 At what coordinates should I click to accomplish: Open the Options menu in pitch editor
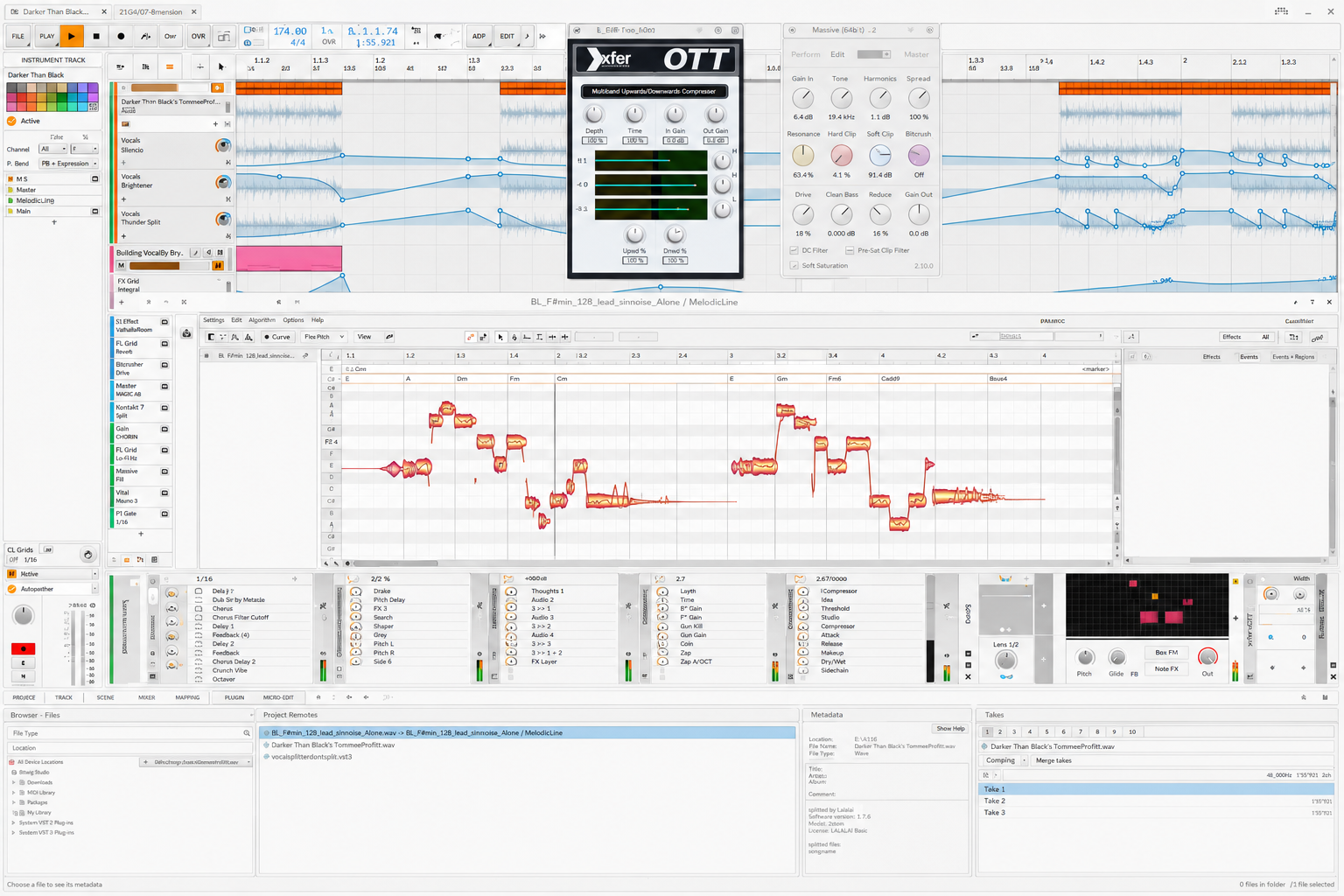coord(293,320)
